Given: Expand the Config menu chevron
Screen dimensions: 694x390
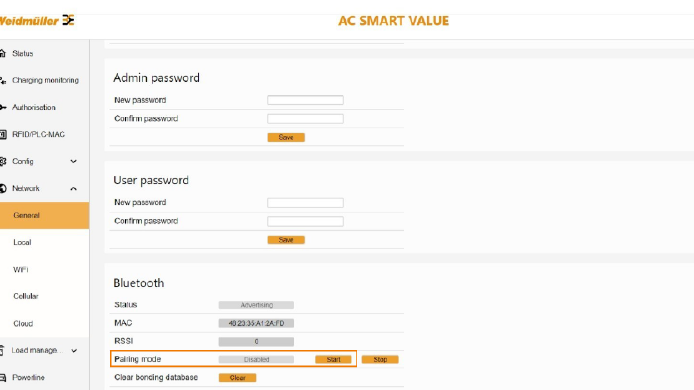Looking at the screenshot, I should pos(73,162).
